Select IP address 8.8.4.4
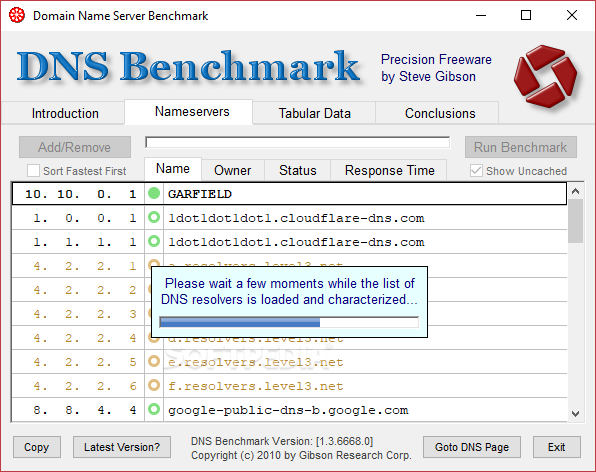 point(84,410)
